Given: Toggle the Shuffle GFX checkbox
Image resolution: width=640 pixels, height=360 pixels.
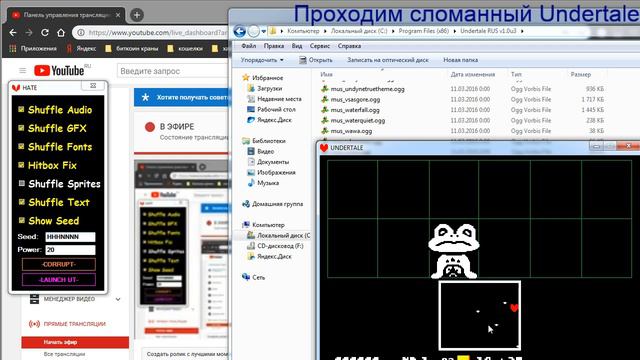Looking at the screenshot, I should tap(21, 128).
